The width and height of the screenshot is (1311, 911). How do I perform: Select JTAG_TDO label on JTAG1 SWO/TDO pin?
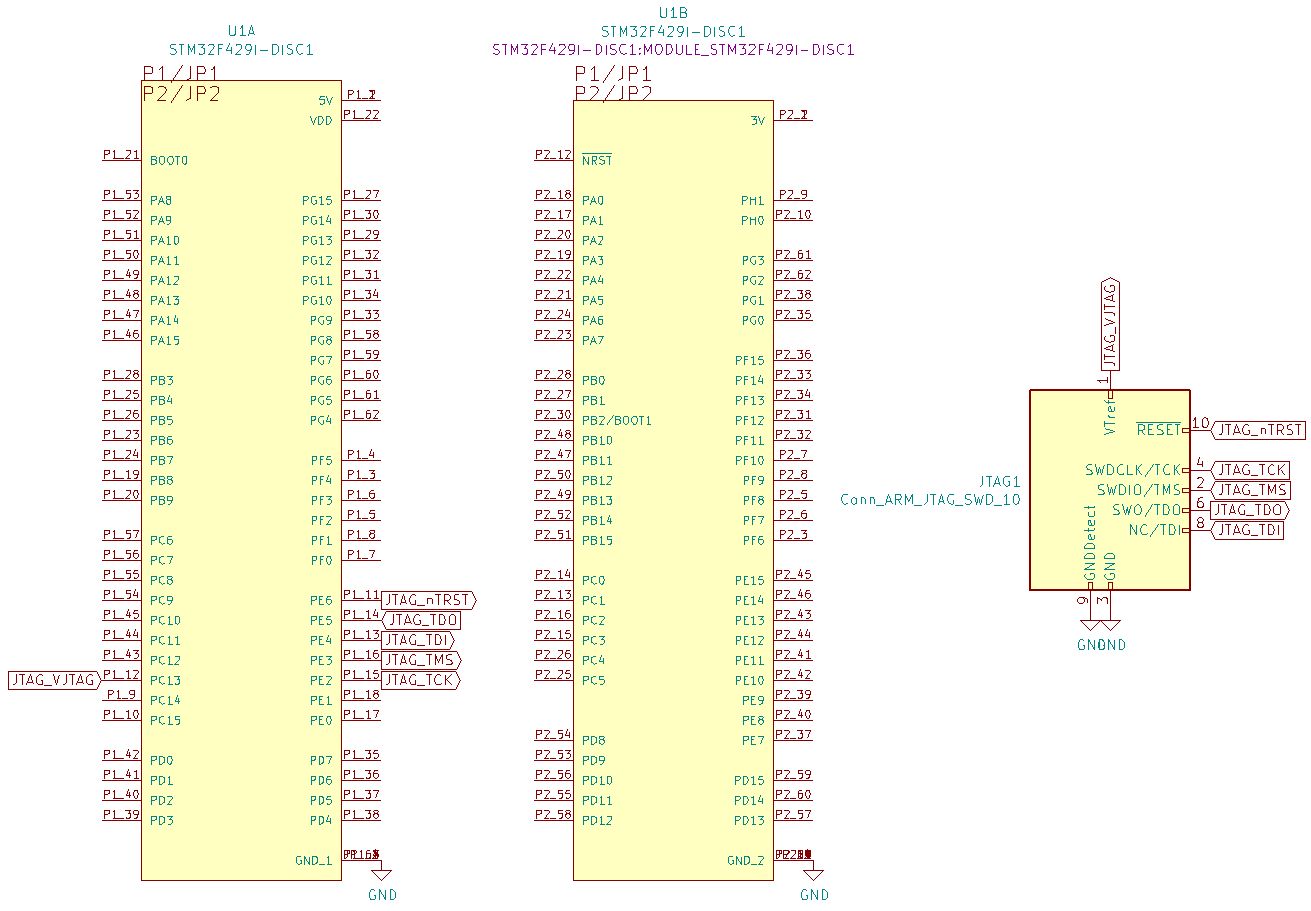coord(1250,510)
